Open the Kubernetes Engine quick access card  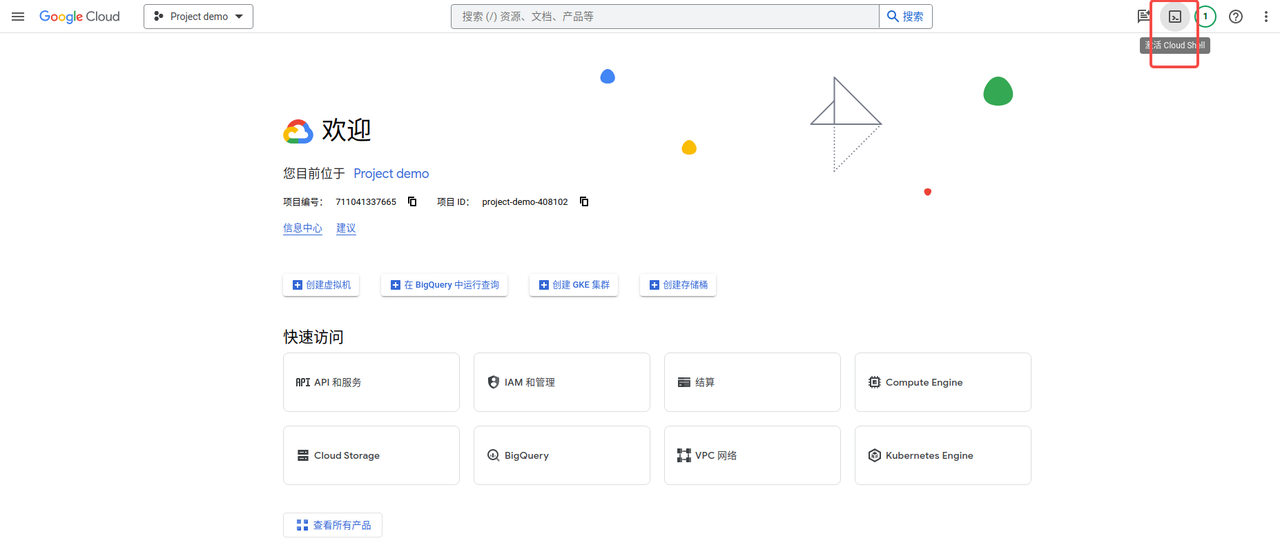coord(943,455)
